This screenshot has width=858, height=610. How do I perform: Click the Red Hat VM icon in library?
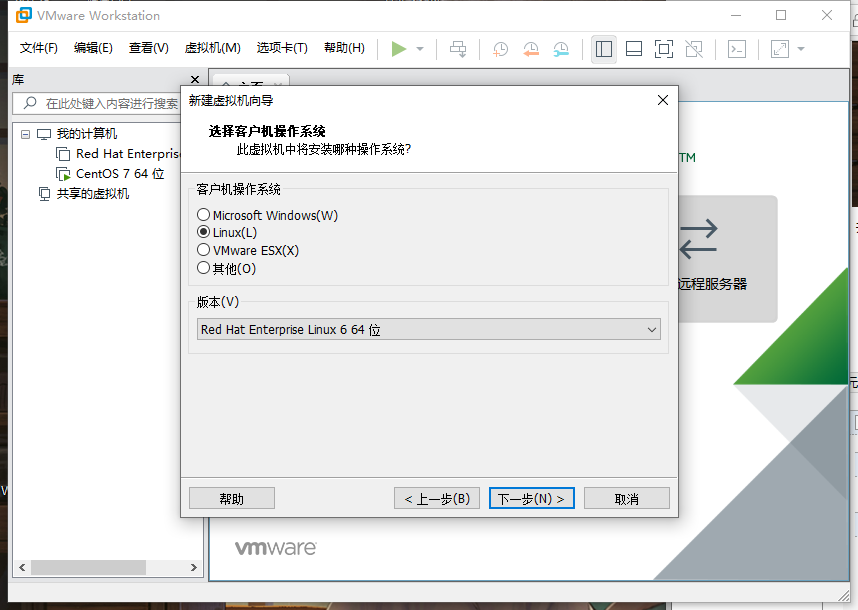(63, 154)
